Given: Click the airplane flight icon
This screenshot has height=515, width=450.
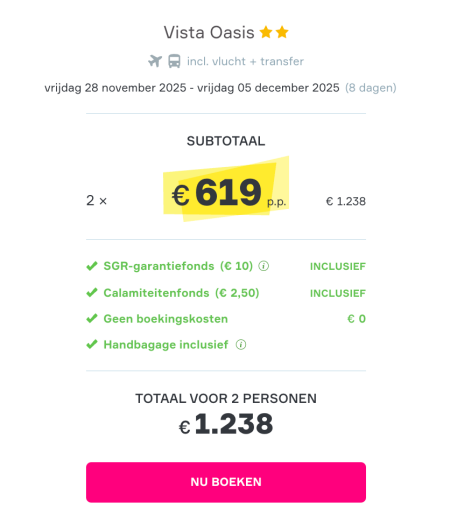Looking at the screenshot, I should tap(155, 61).
